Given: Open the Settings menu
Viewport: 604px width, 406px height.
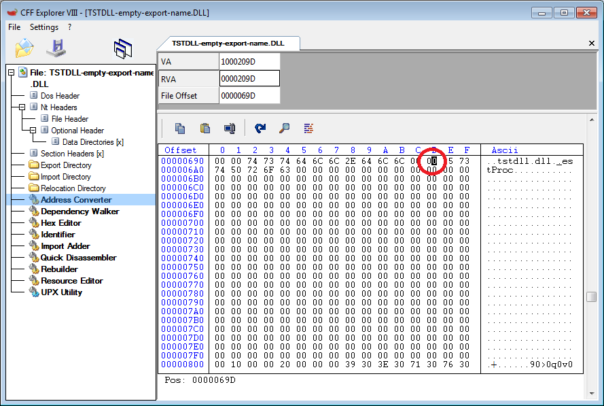Looking at the screenshot, I should pos(44,27).
